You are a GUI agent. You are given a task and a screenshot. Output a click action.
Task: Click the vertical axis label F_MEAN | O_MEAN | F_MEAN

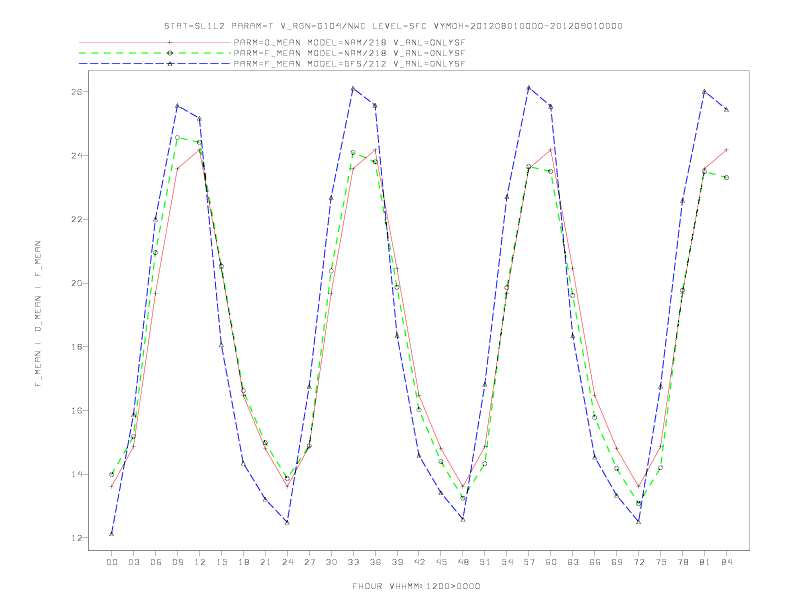point(38,314)
